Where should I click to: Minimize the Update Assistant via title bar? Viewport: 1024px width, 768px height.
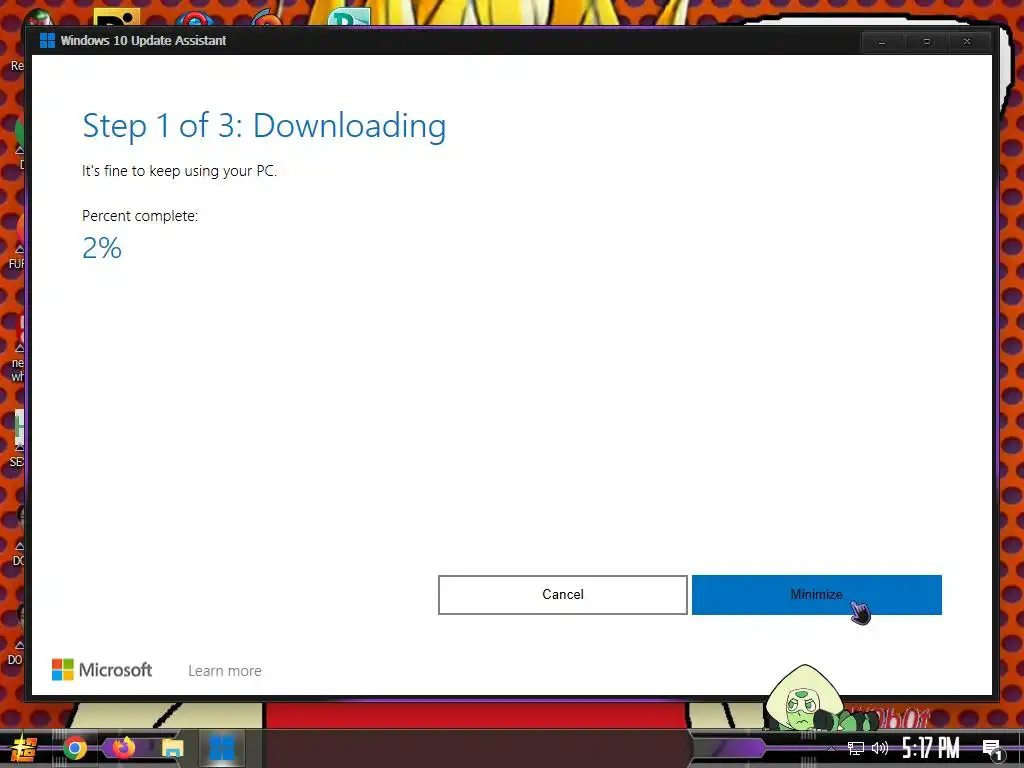click(882, 42)
